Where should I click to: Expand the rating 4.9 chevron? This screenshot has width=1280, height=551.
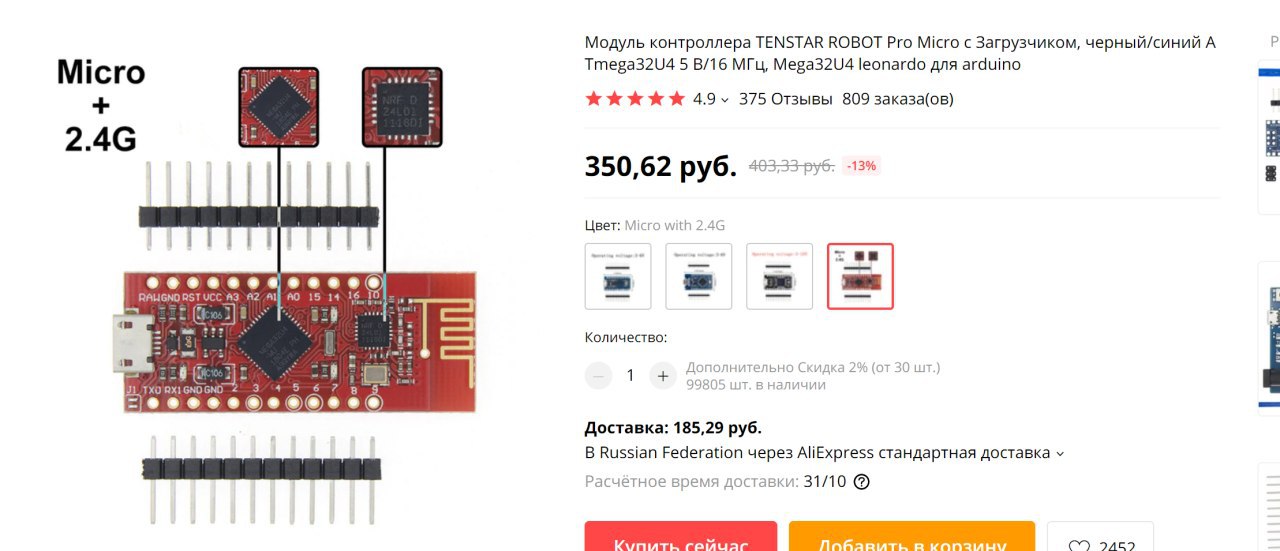725,99
